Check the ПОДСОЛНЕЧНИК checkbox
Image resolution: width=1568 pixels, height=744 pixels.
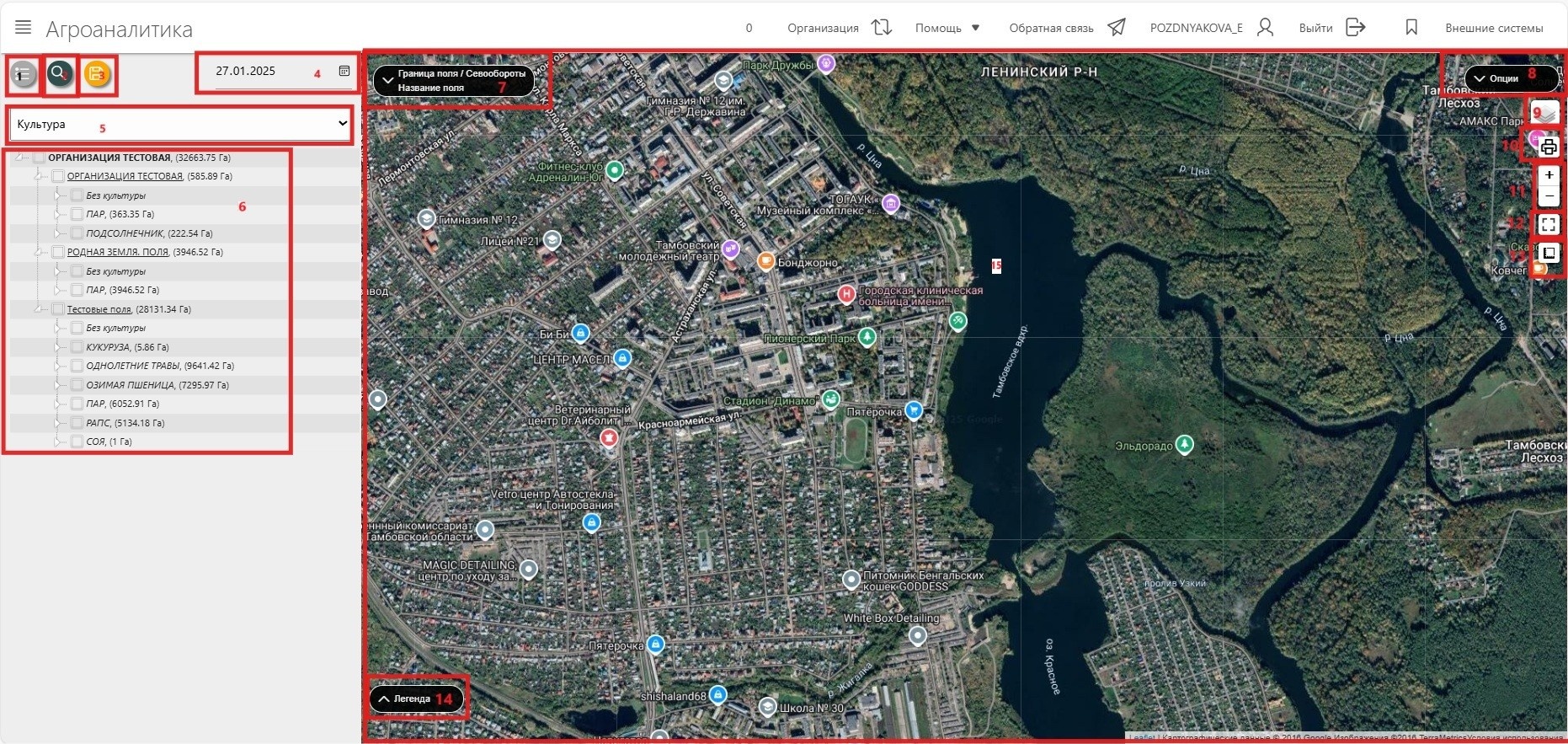[x=77, y=233]
